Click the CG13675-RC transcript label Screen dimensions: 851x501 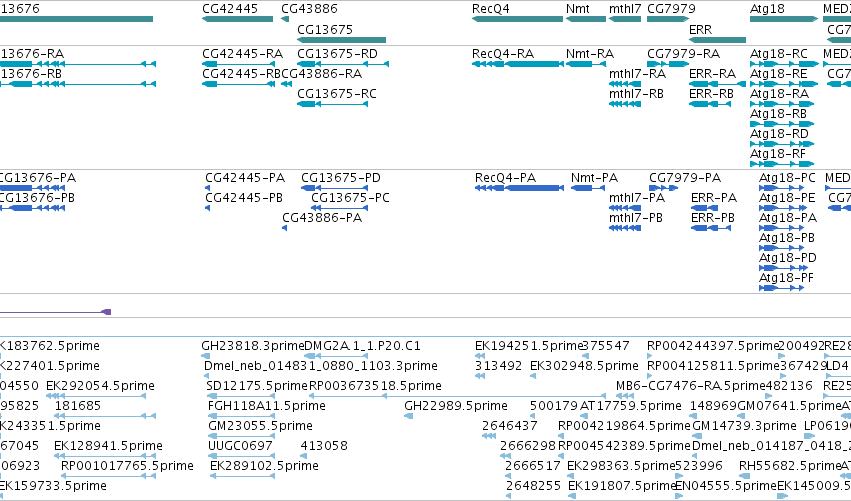tap(336, 94)
